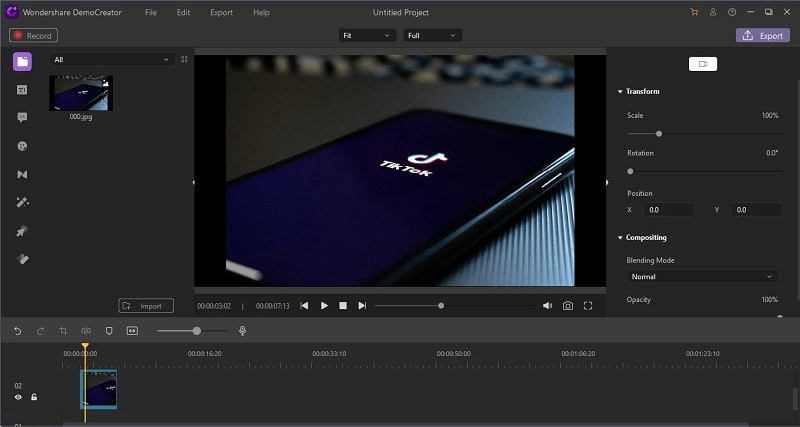This screenshot has height=427, width=800.
Task: Start voiceover with the microphone icon
Action: (243, 331)
